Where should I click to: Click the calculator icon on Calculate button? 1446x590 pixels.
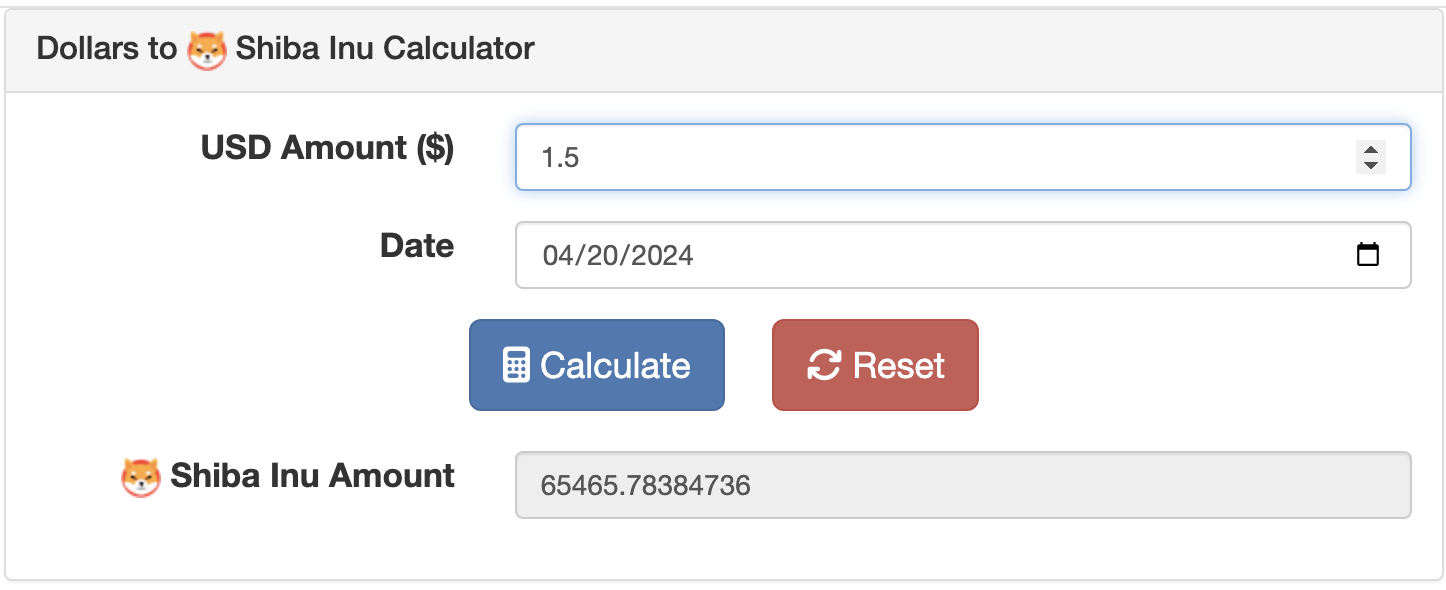516,364
